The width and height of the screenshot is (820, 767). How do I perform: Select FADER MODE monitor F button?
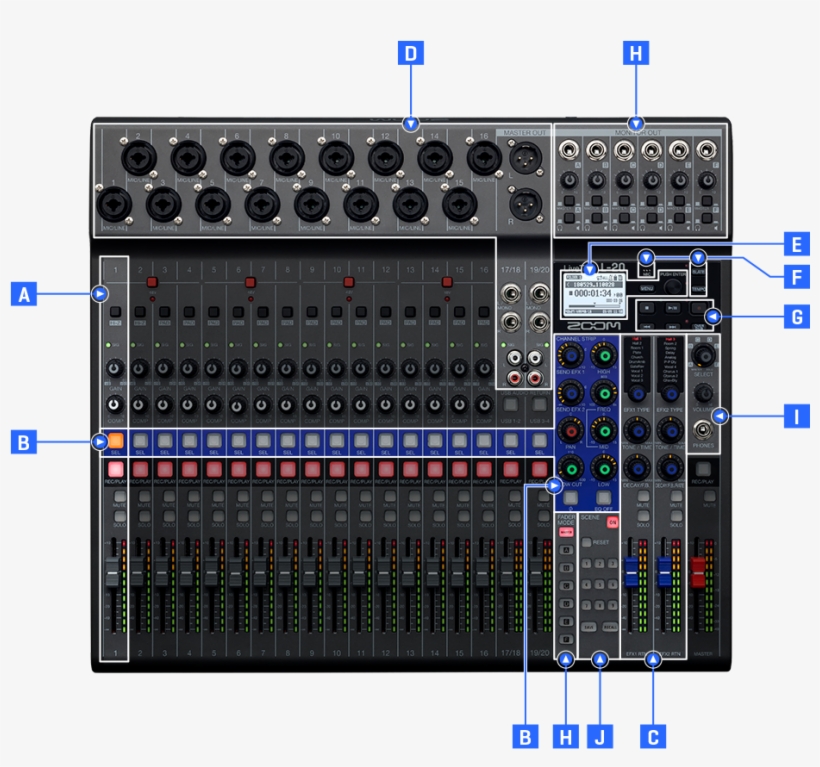coord(566,639)
